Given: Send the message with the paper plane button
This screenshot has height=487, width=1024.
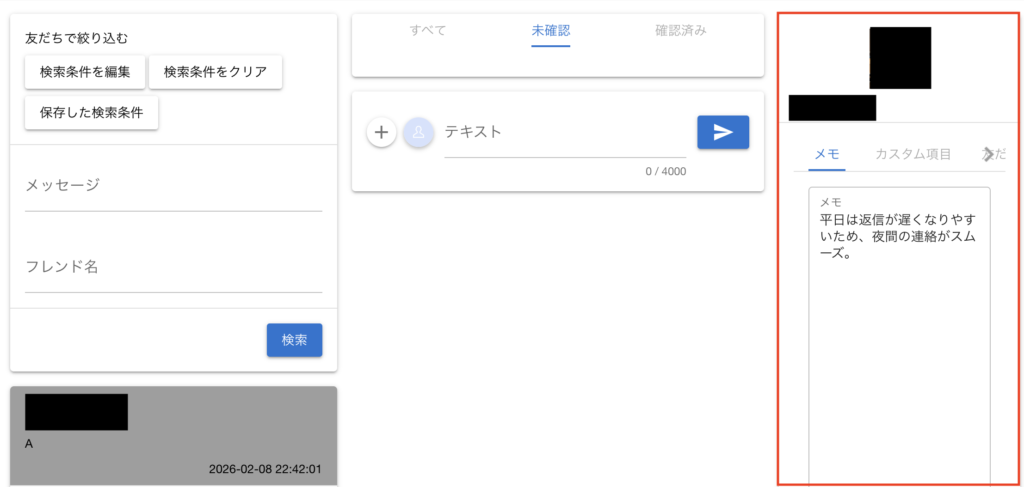Looking at the screenshot, I should (722, 132).
